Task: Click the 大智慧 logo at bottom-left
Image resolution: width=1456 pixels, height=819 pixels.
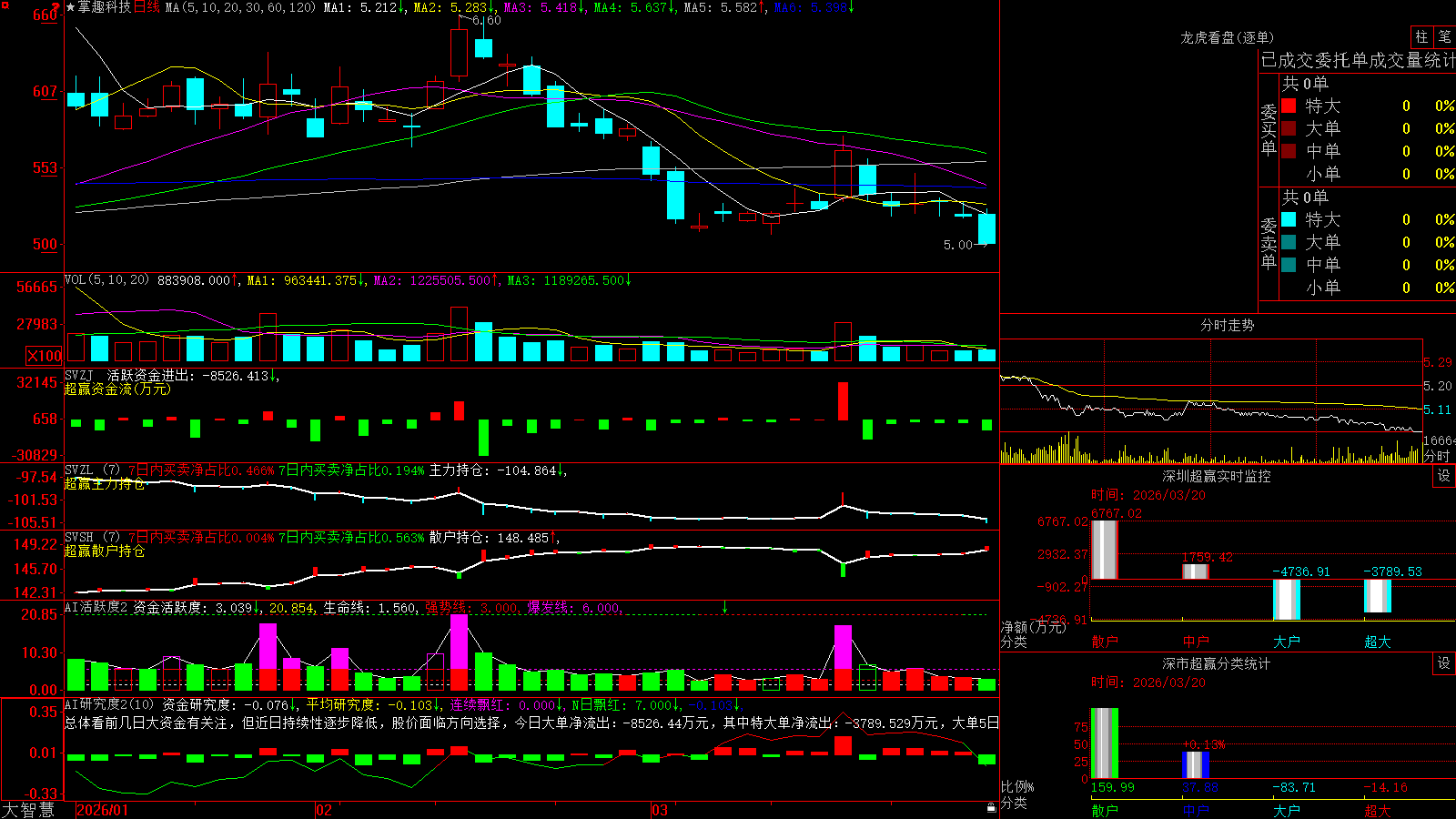Action: 28,810
